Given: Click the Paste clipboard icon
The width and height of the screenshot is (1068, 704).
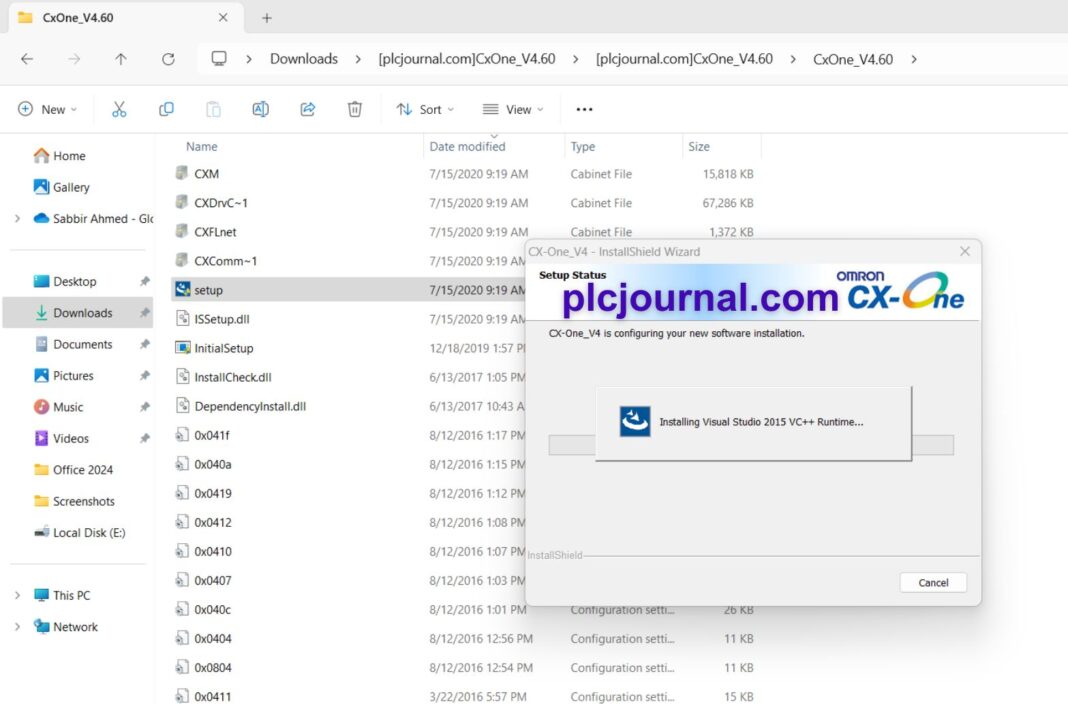Looking at the screenshot, I should pyautogui.click(x=213, y=109).
